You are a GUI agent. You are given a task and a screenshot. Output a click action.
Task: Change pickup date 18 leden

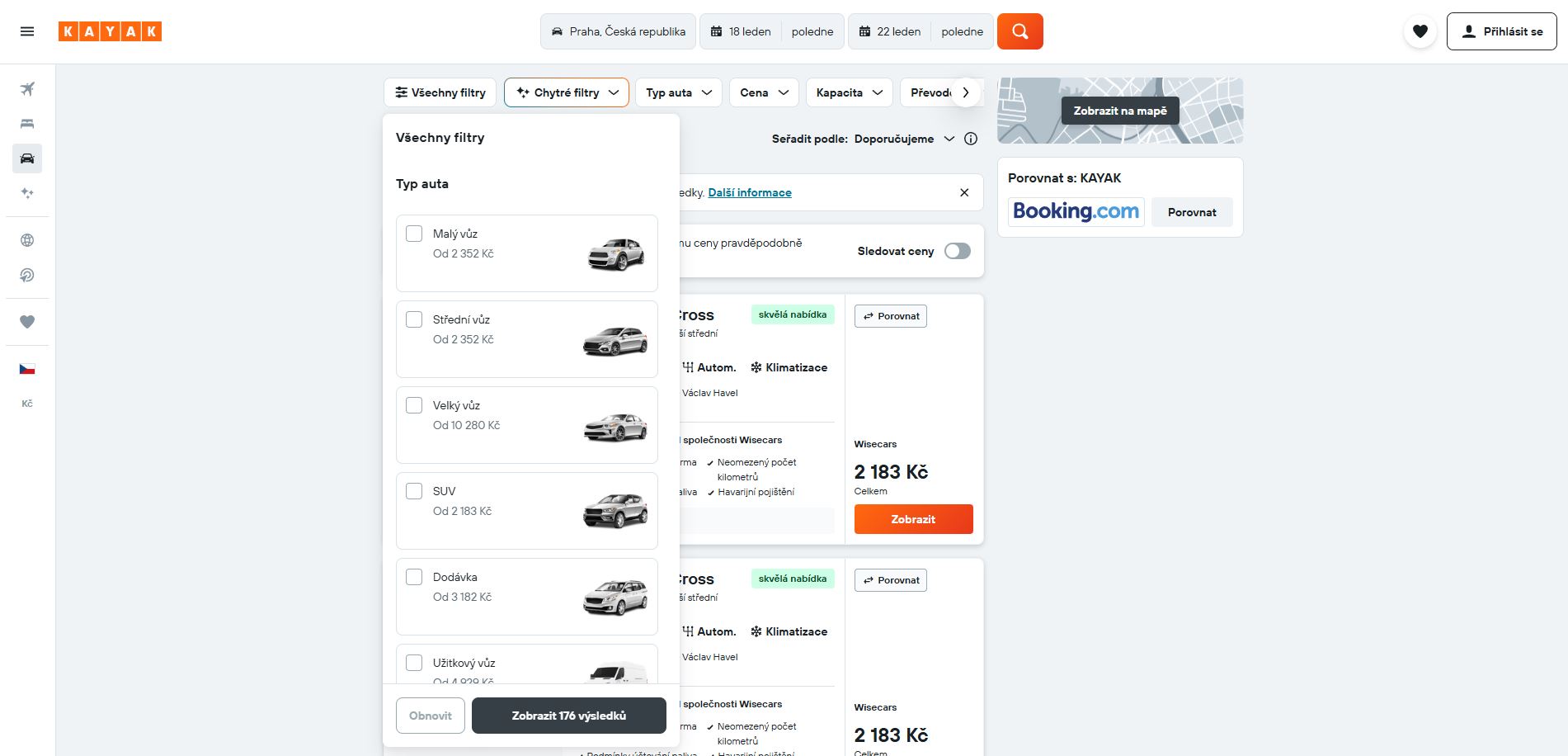click(741, 31)
